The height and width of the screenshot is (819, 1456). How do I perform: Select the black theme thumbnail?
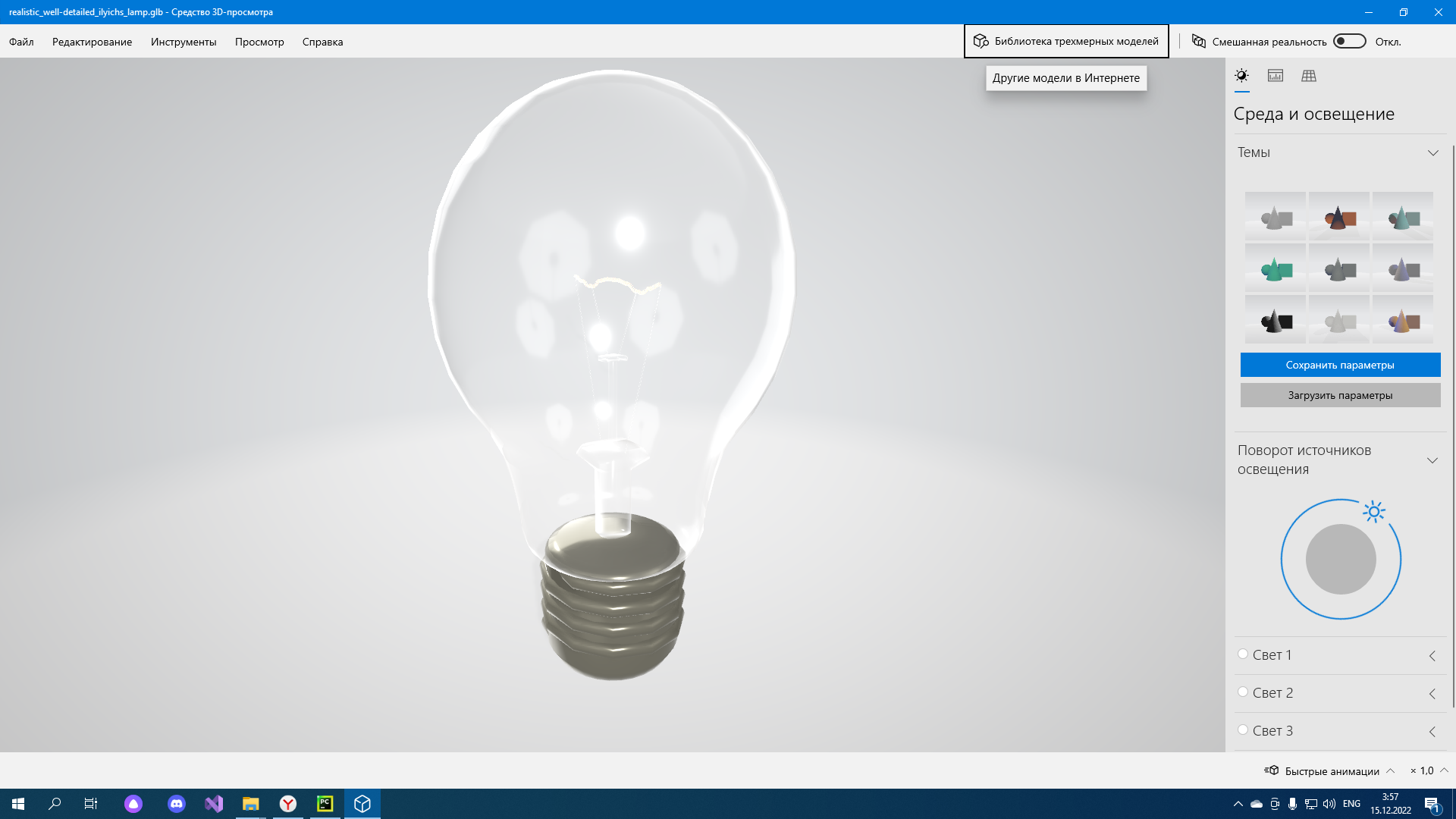1275,319
